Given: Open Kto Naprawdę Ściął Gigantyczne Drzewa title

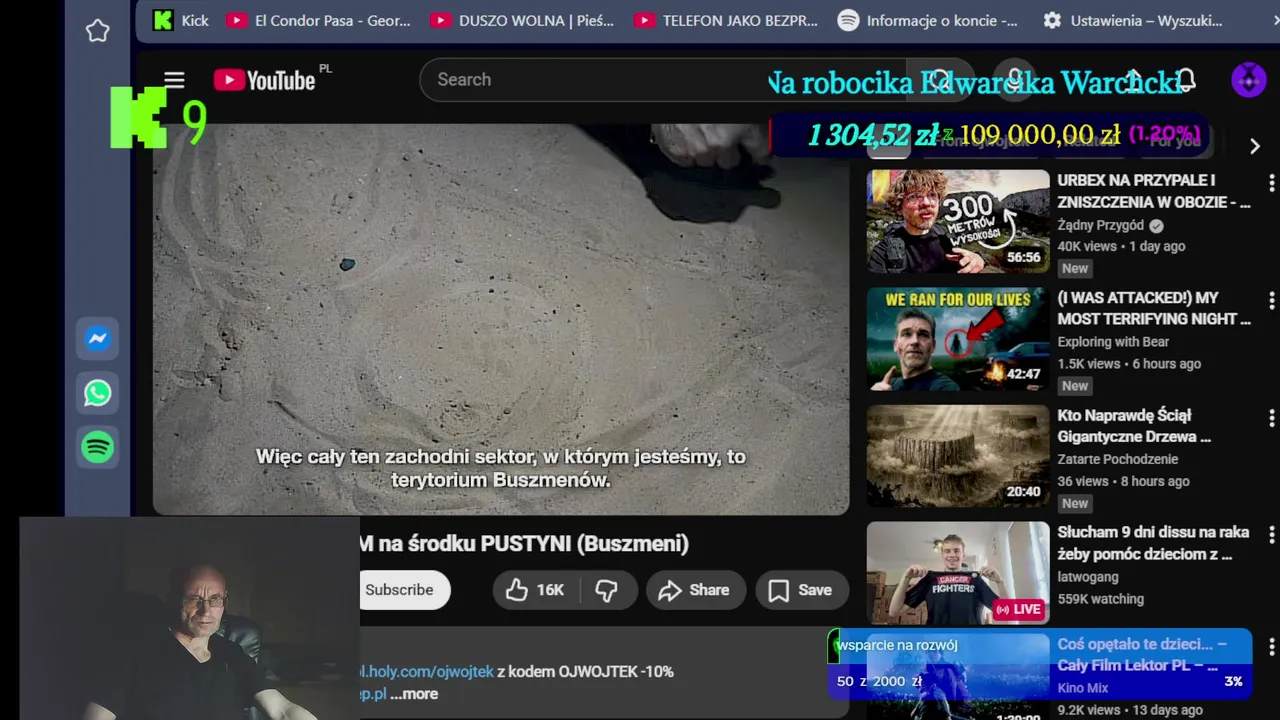Looking at the screenshot, I should point(1134,426).
